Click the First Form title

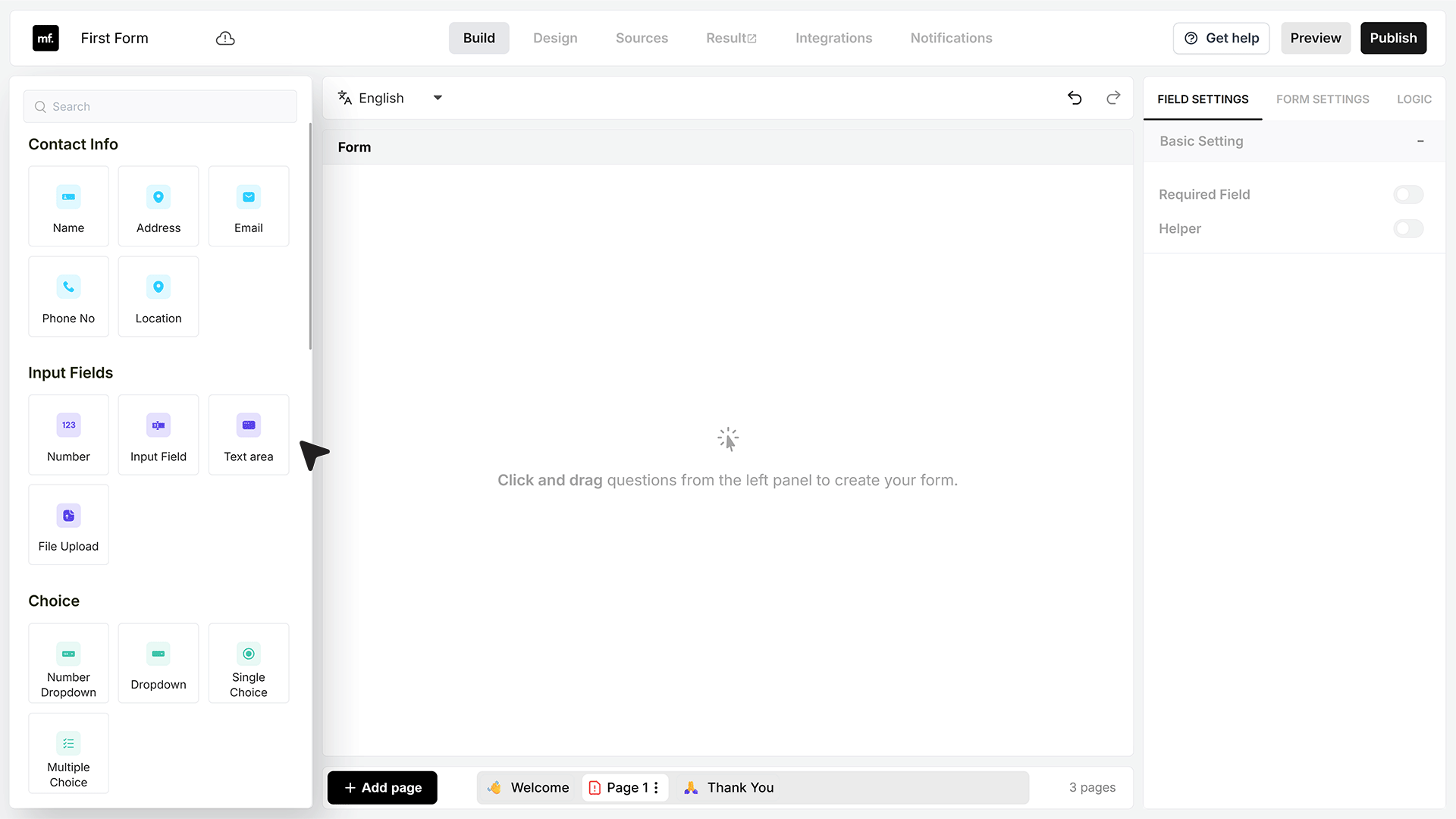(115, 38)
